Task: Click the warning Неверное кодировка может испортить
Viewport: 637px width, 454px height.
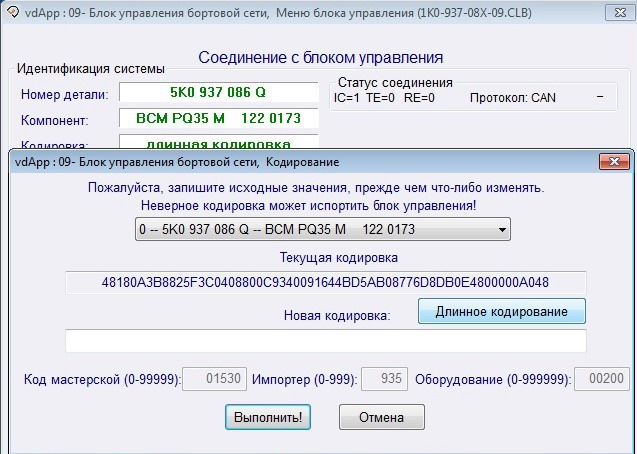Action: pos(308,205)
